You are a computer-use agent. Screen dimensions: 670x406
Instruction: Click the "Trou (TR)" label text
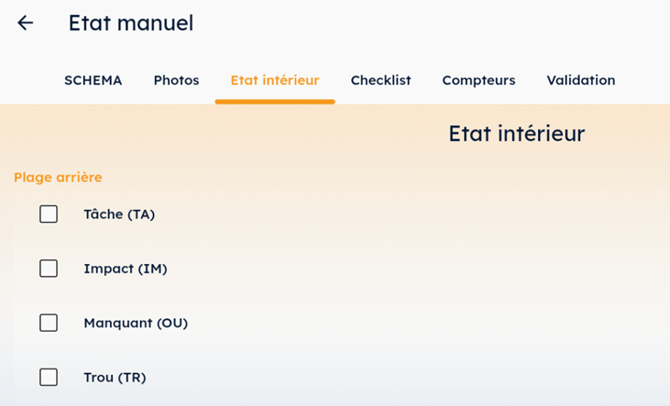[x=115, y=377]
